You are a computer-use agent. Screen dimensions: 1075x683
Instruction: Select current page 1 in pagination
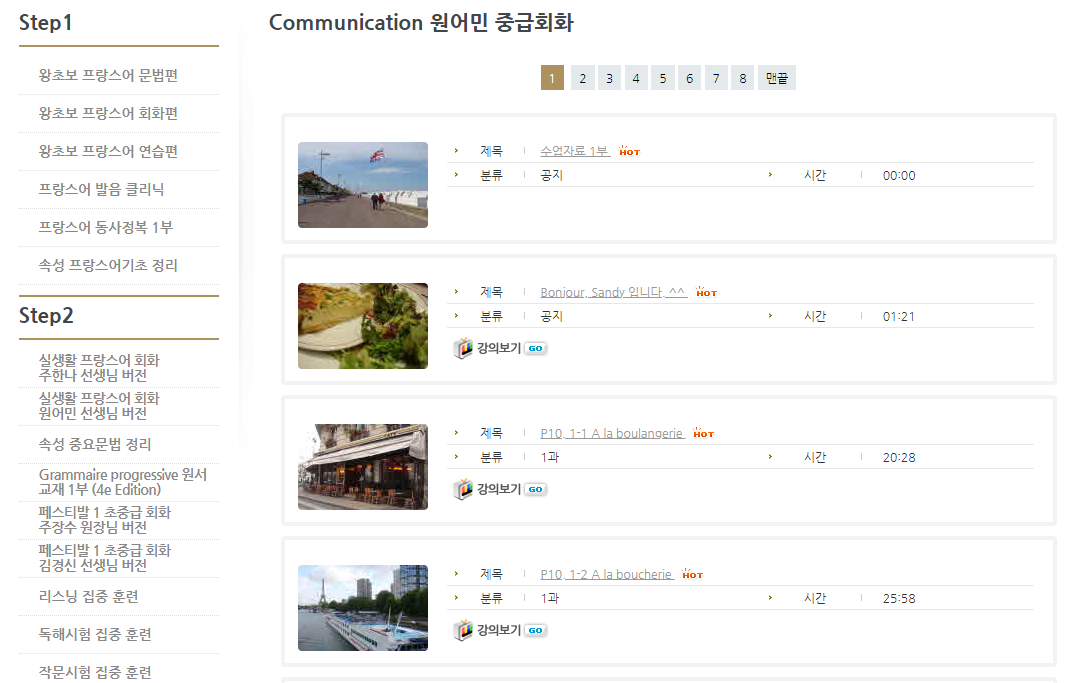point(552,78)
